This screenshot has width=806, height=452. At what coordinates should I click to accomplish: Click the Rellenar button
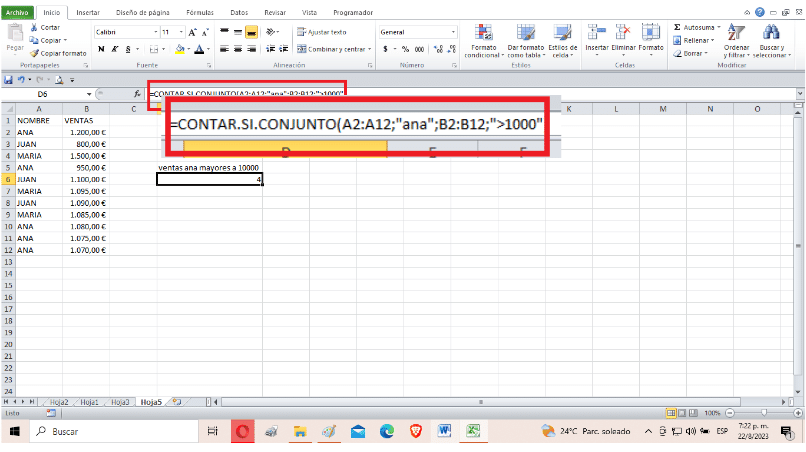[x=694, y=40]
